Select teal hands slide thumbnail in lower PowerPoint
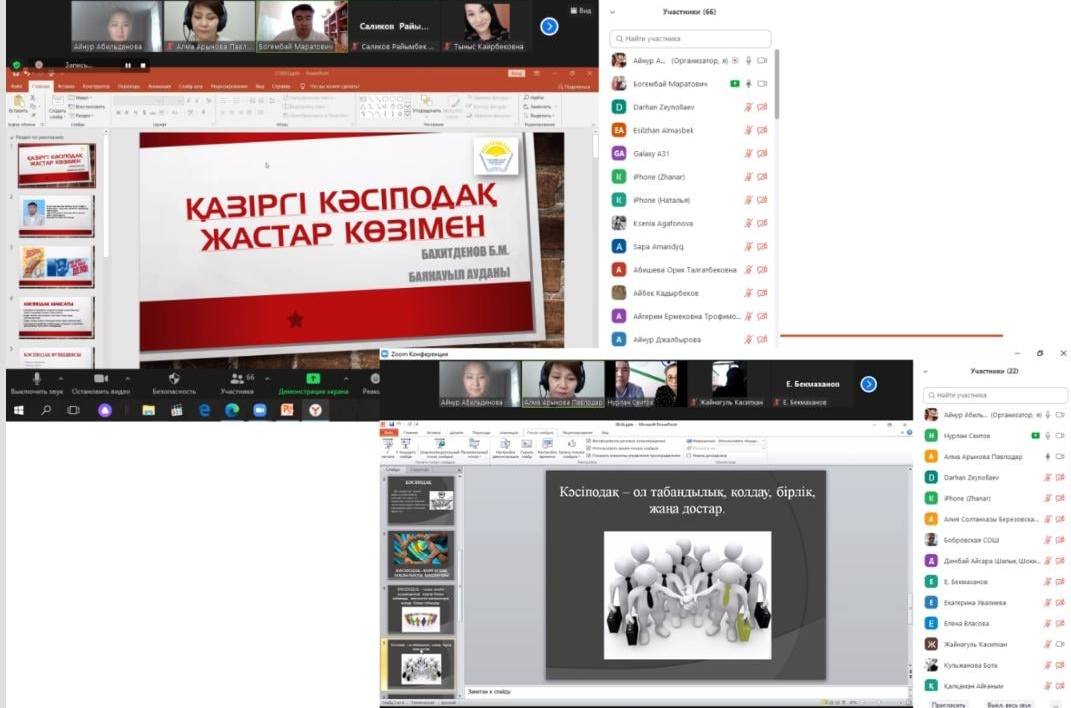Image resolution: width=1071 pixels, height=708 pixels. click(x=420, y=555)
